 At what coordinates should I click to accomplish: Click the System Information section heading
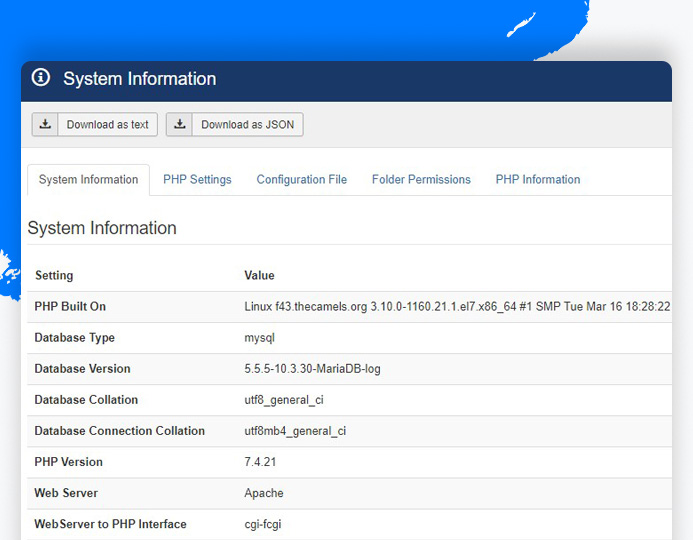tap(102, 228)
